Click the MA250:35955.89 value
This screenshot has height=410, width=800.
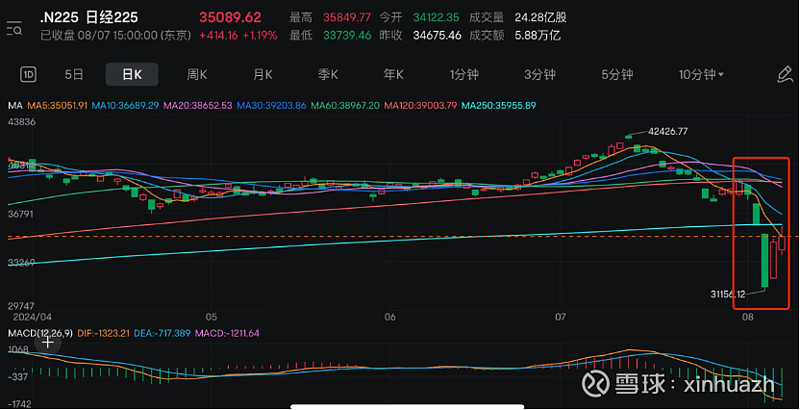498,106
